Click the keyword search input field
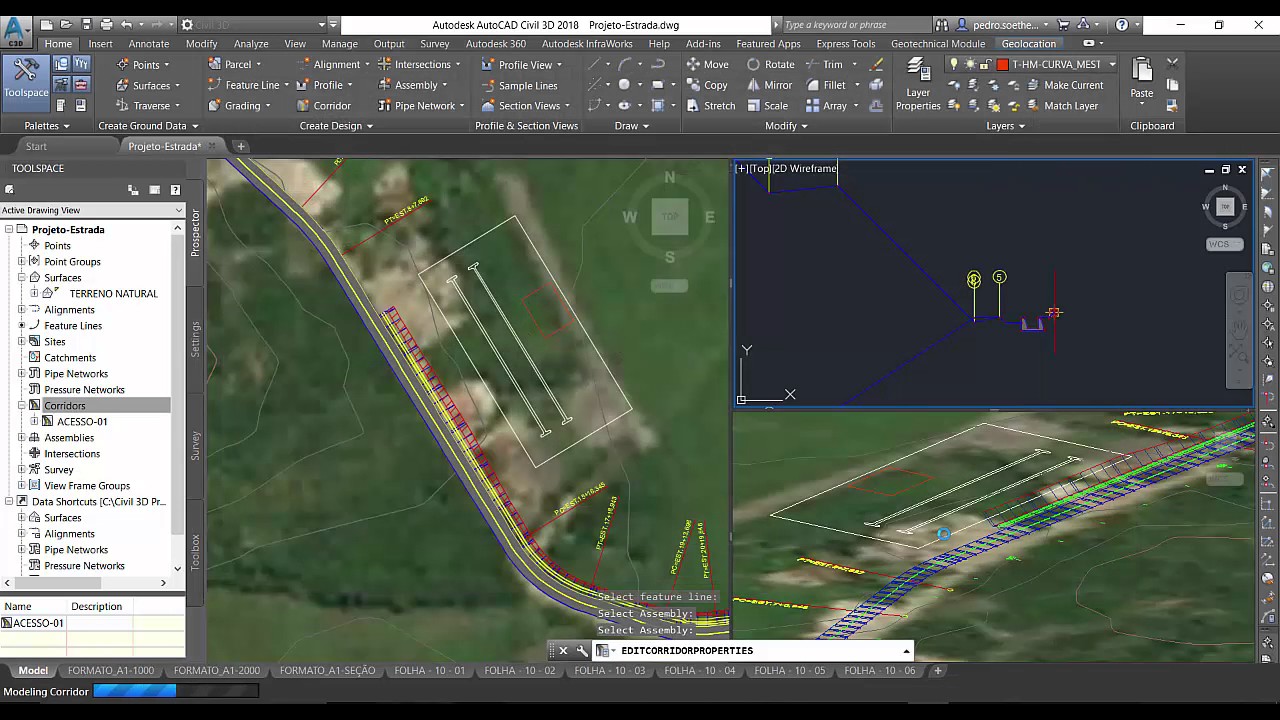This screenshot has width=1280, height=720. pyautogui.click(x=852, y=24)
